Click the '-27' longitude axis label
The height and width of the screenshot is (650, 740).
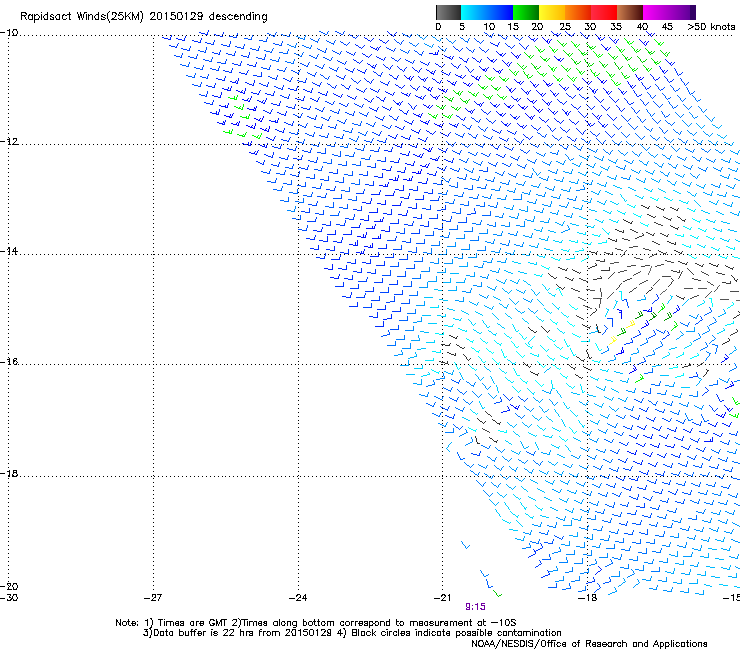[x=153, y=598]
